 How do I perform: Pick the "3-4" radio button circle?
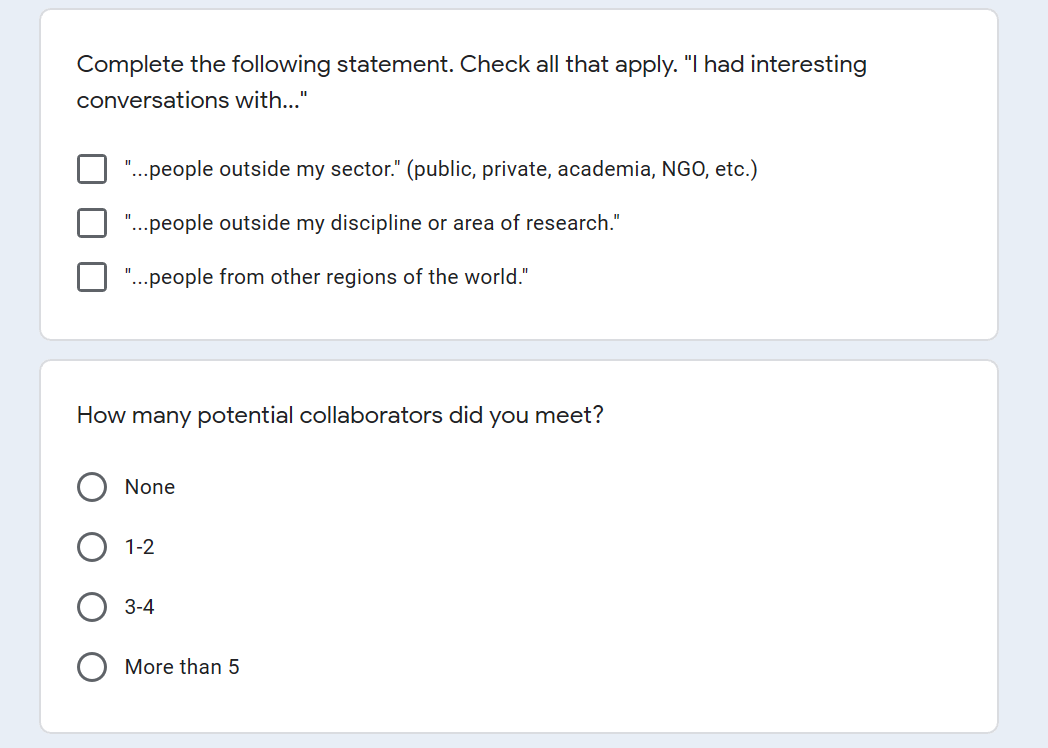(x=92, y=607)
